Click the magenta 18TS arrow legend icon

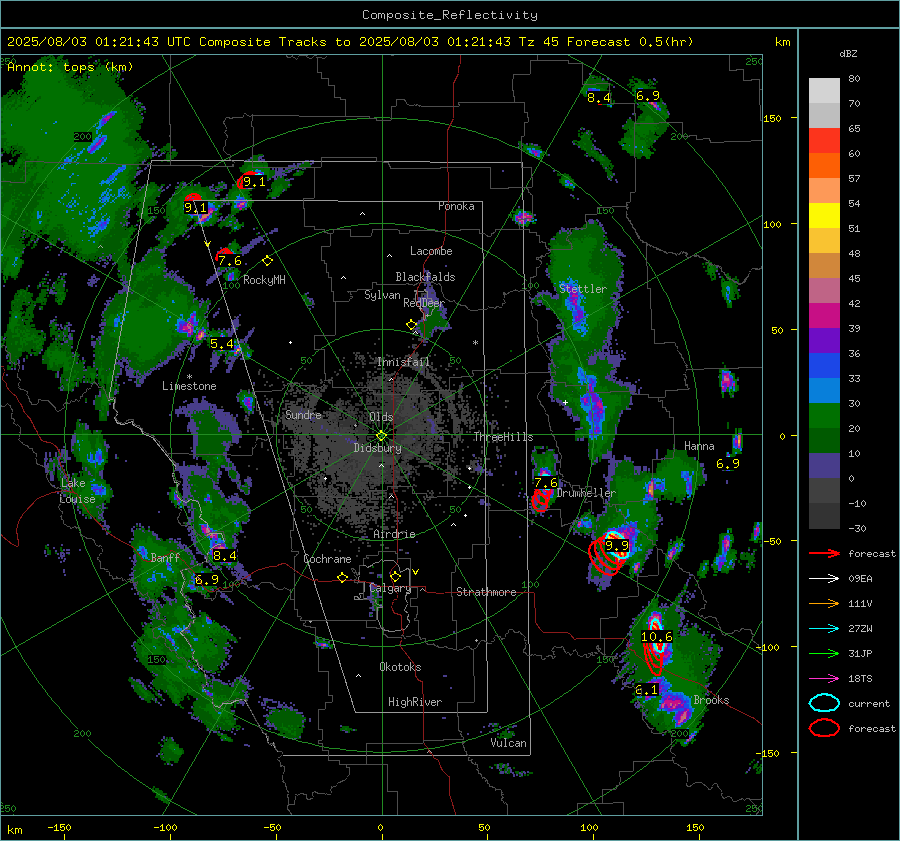point(824,679)
